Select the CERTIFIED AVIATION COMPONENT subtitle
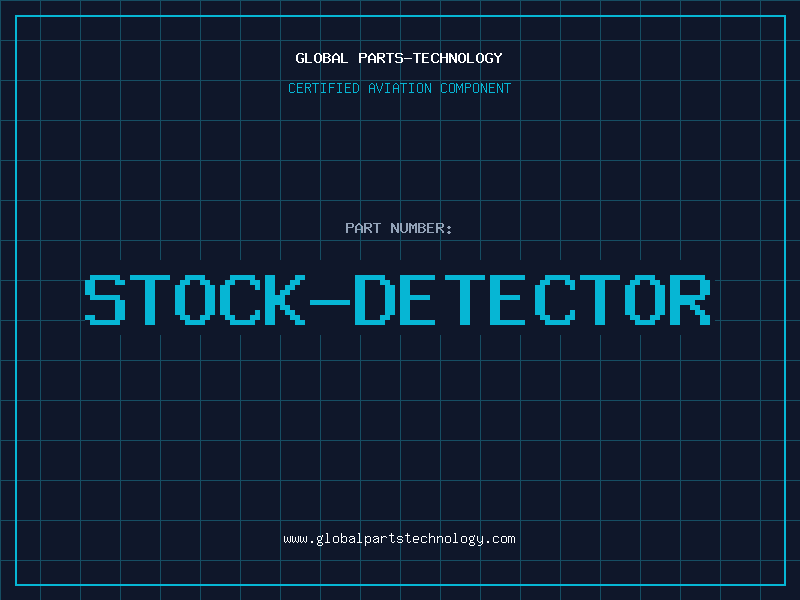The width and height of the screenshot is (800, 600). tap(399, 88)
